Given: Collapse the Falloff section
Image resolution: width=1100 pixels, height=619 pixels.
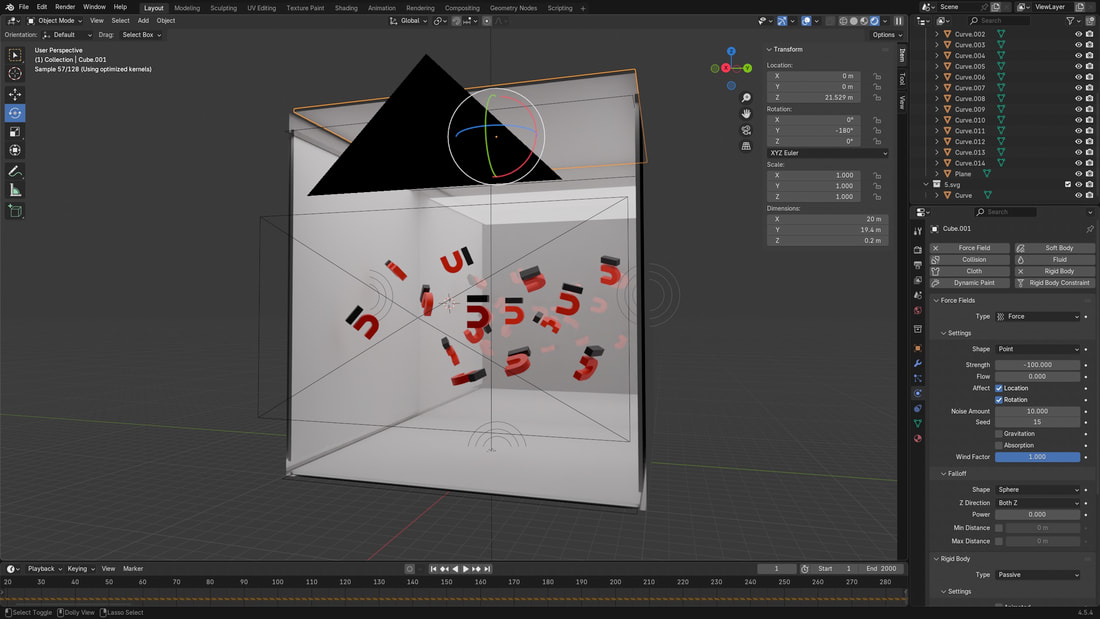Looking at the screenshot, I should tap(956, 474).
